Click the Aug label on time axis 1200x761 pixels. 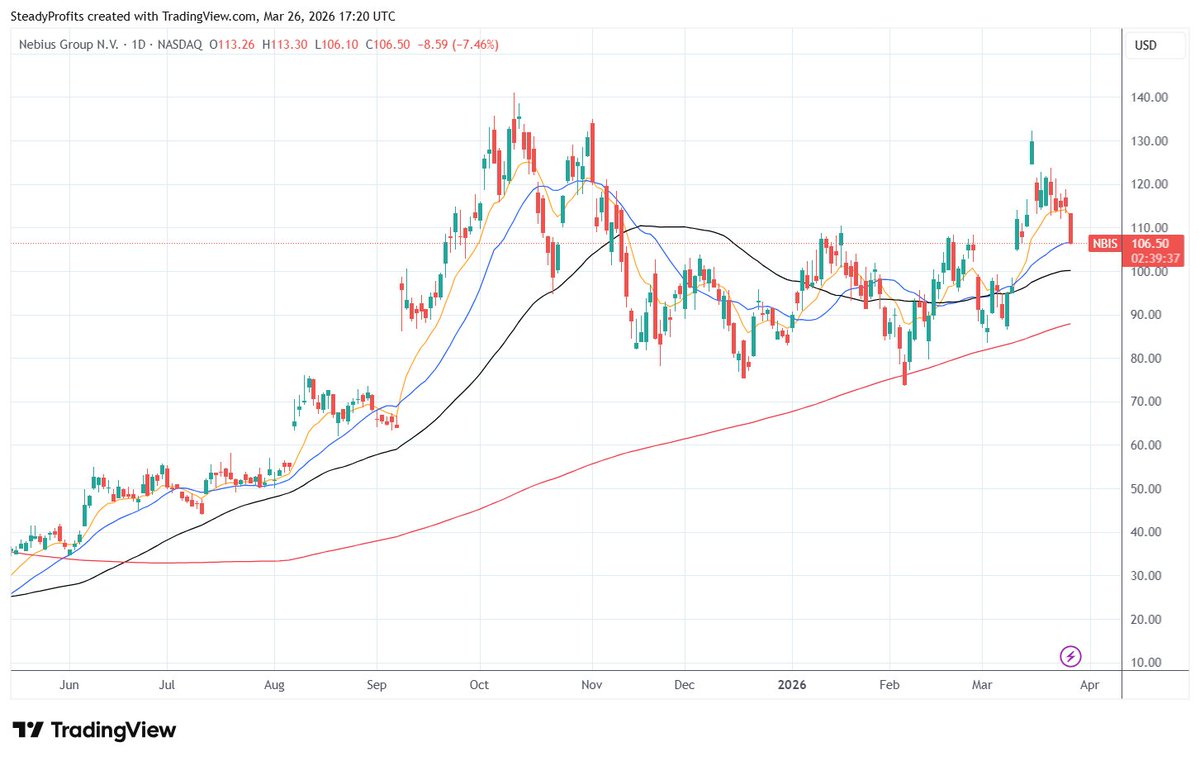[x=275, y=686]
